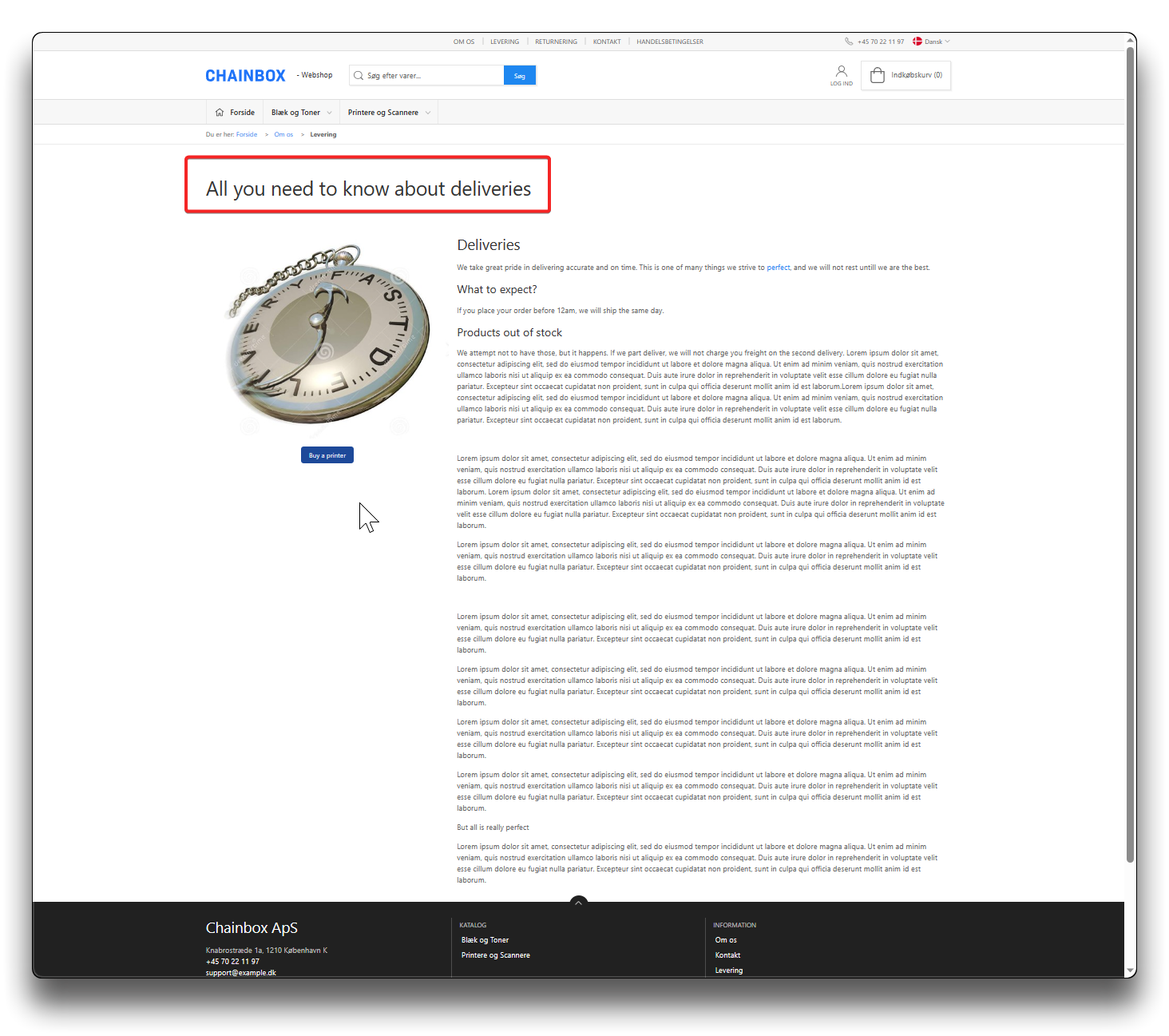Click the user Log ind icon
The width and height of the screenshot is (1169, 1036).
coord(841,72)
